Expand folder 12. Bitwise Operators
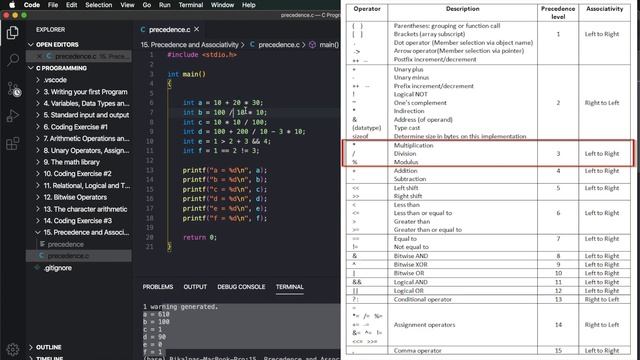Viewport: 640px width, 360px height. (75, 197)
